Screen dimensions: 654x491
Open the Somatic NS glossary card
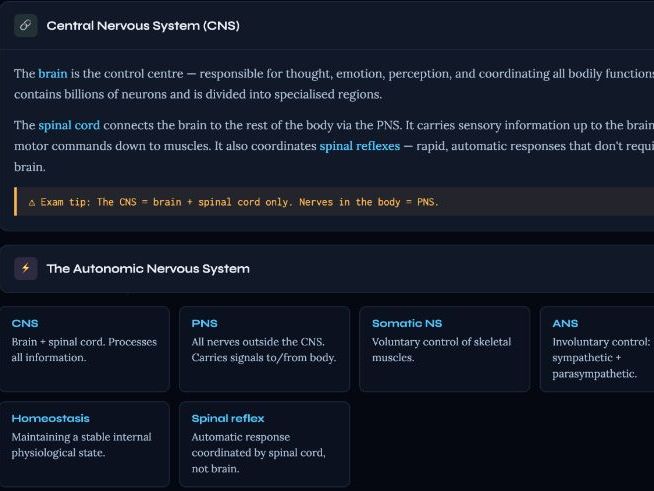coord(445,349)
